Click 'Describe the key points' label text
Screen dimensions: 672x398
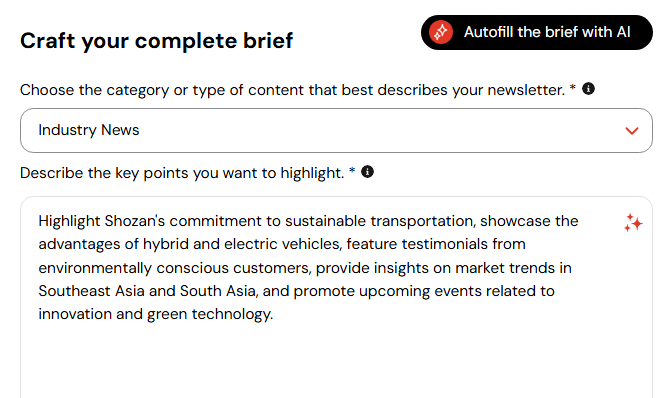182,173
